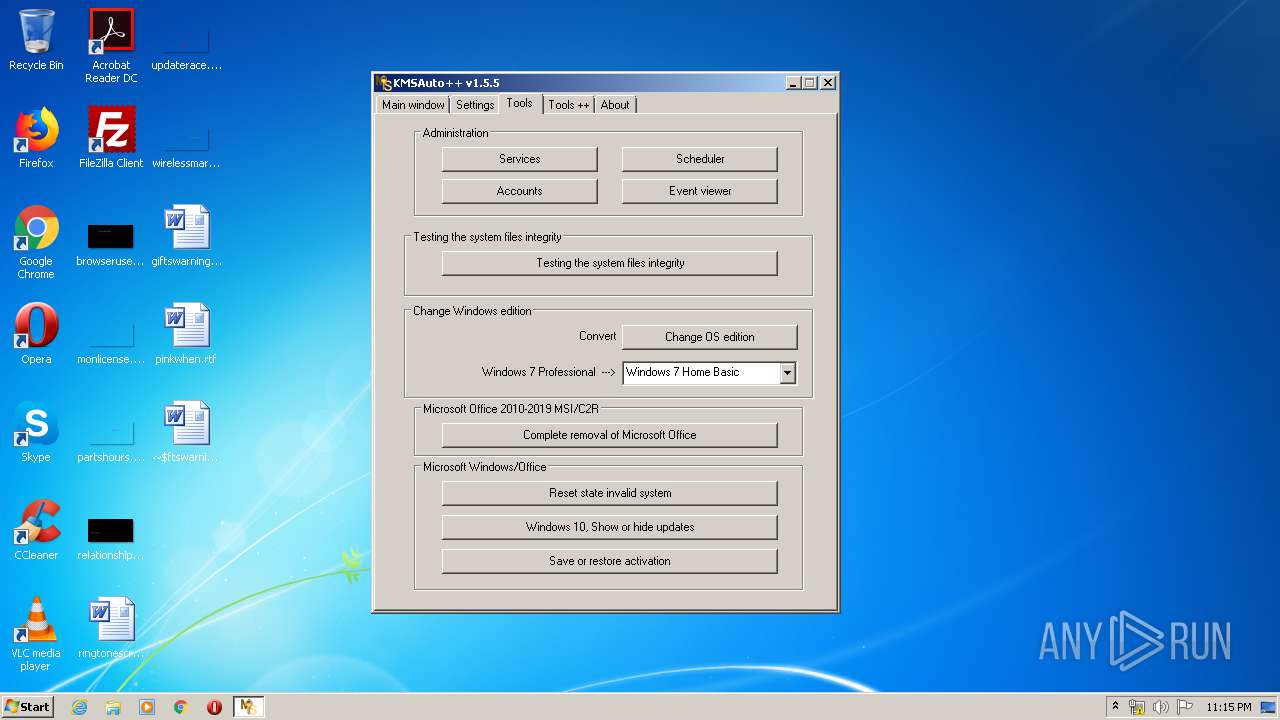Screen dimensions: 1280x720
Task: Open the Recycle Bin desktop icon
Action: coord(36,40)
